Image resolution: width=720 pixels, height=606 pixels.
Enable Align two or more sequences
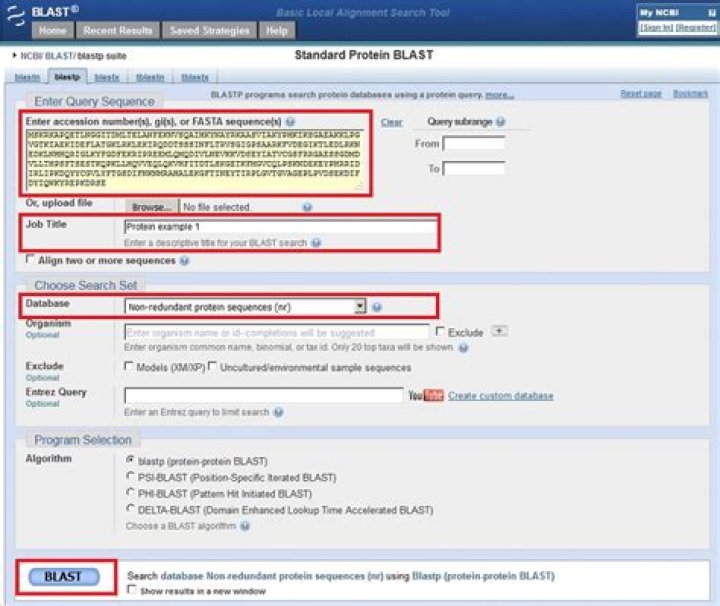(30, 261)
